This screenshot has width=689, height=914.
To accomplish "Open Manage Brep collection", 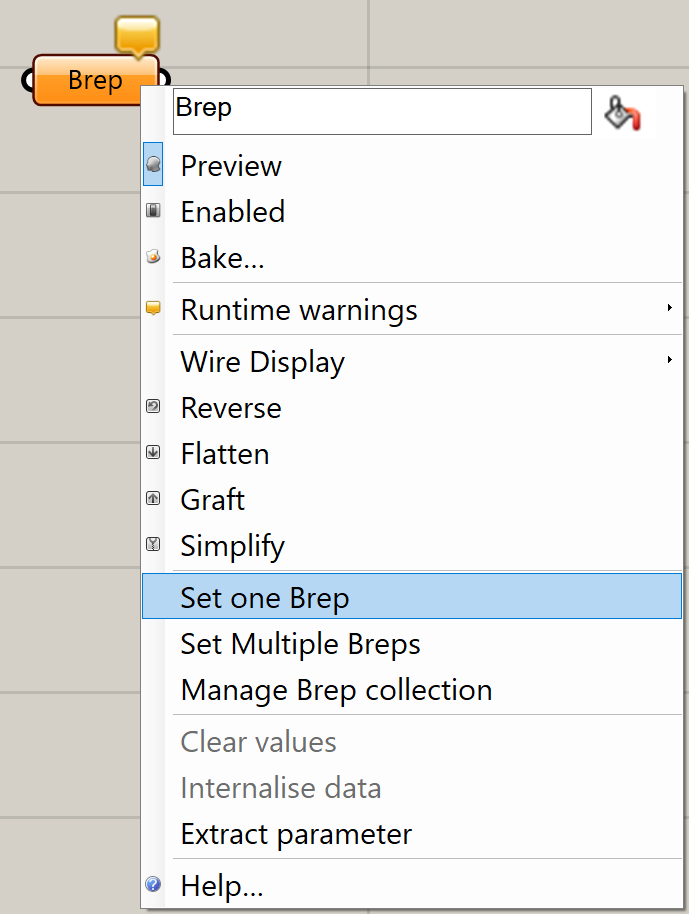I will point(336,690).
